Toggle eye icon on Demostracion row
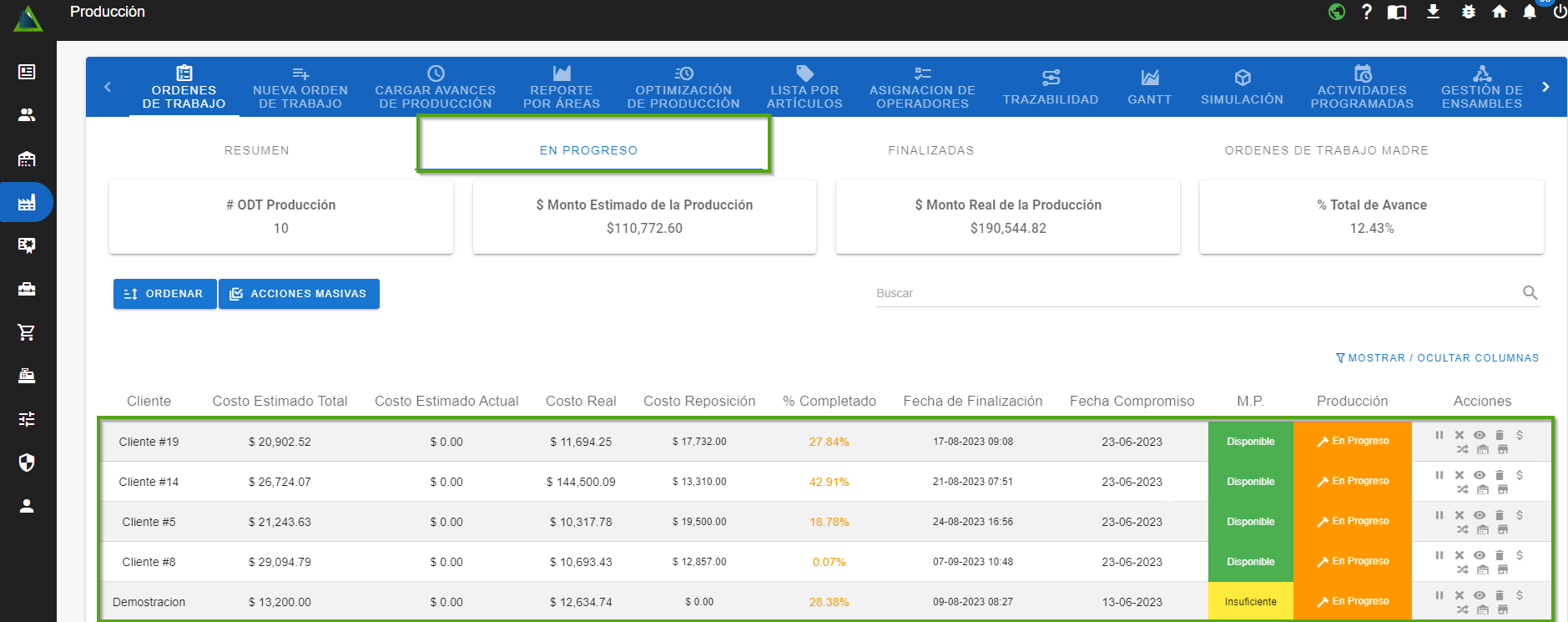Viewport: 1568px width, 622px height. coord(1480,595)
